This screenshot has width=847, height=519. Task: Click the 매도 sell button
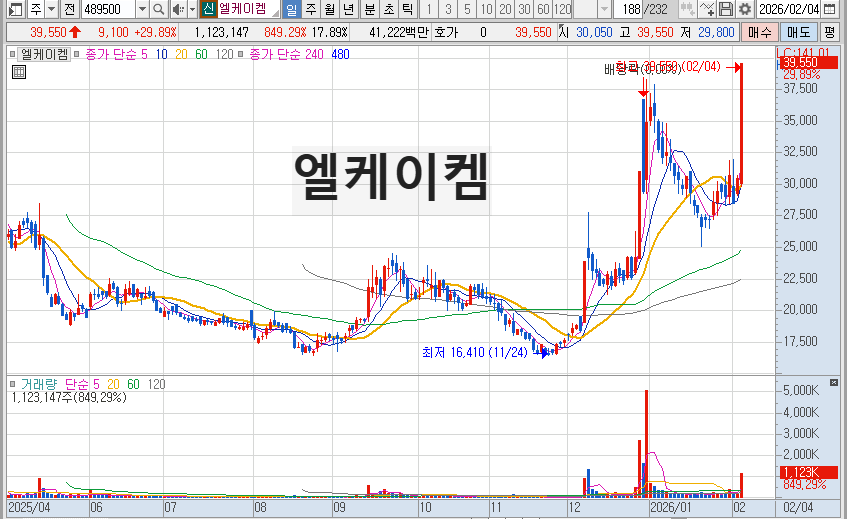(798, 32)
